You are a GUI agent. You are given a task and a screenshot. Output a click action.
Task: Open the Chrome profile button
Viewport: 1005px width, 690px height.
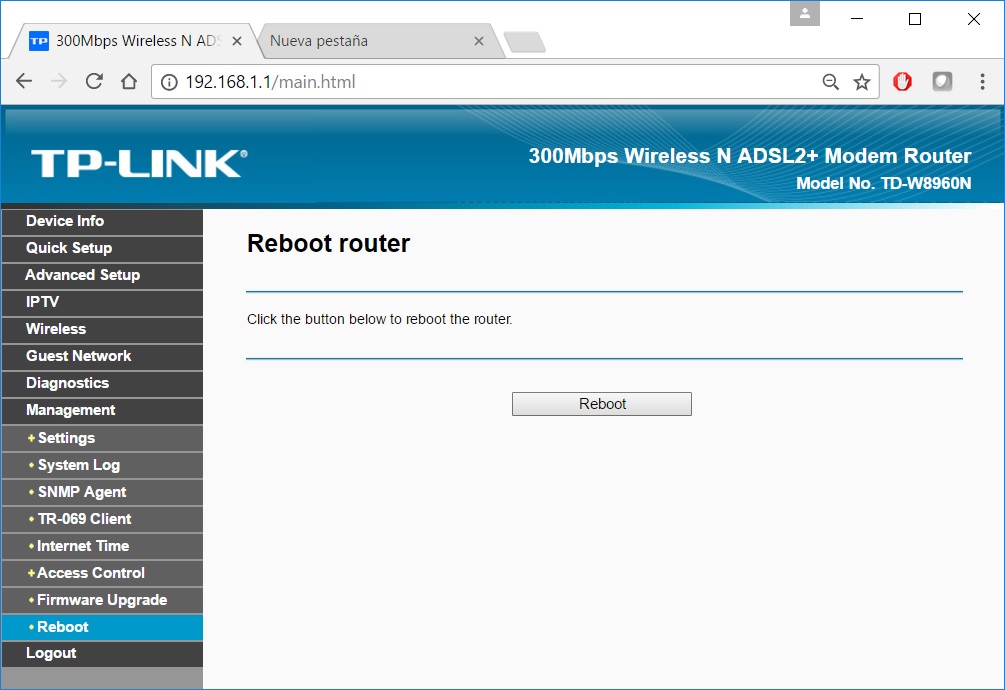click(805, 13)
